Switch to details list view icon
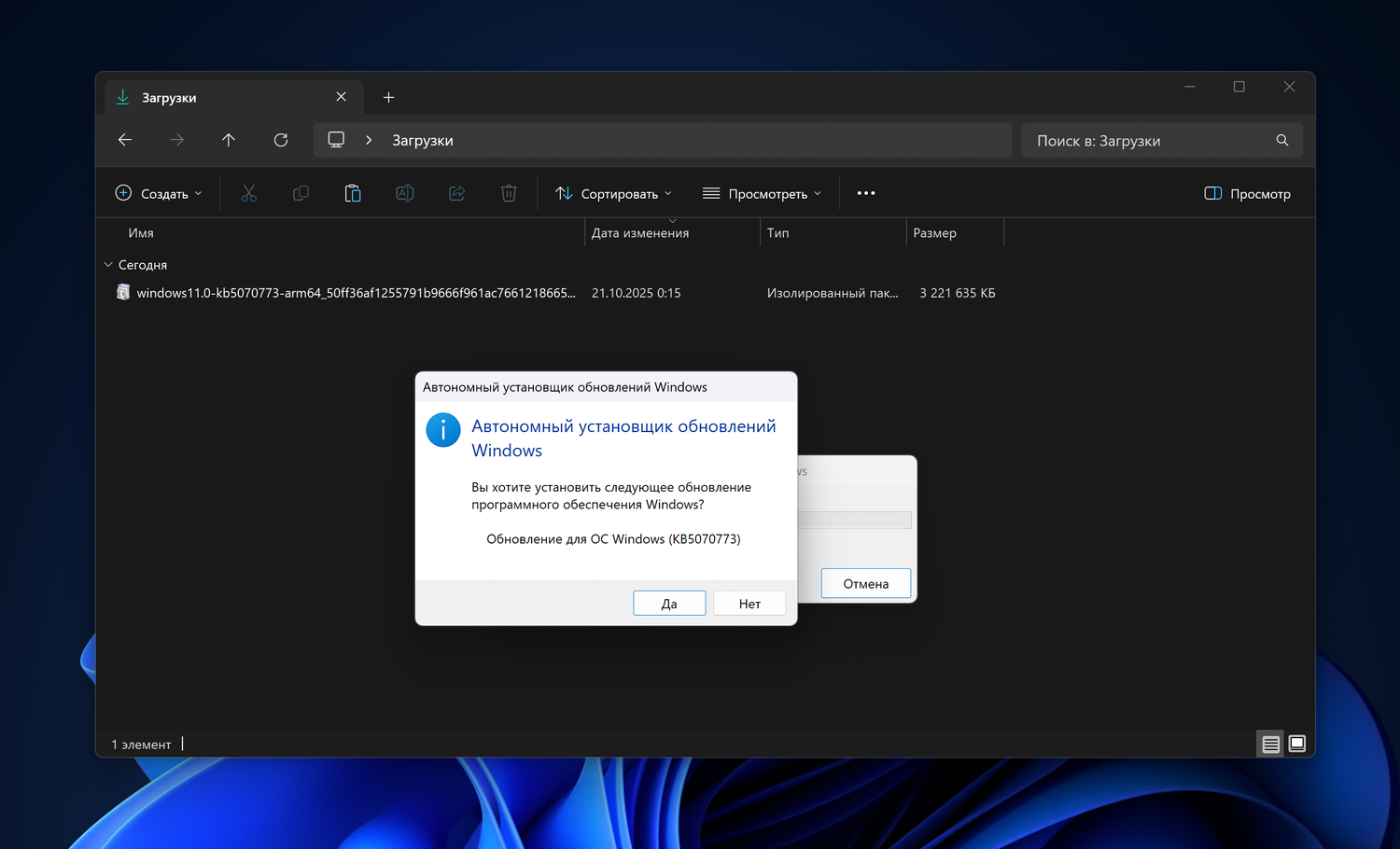The image size is (1400, 849). point(1270,744)
